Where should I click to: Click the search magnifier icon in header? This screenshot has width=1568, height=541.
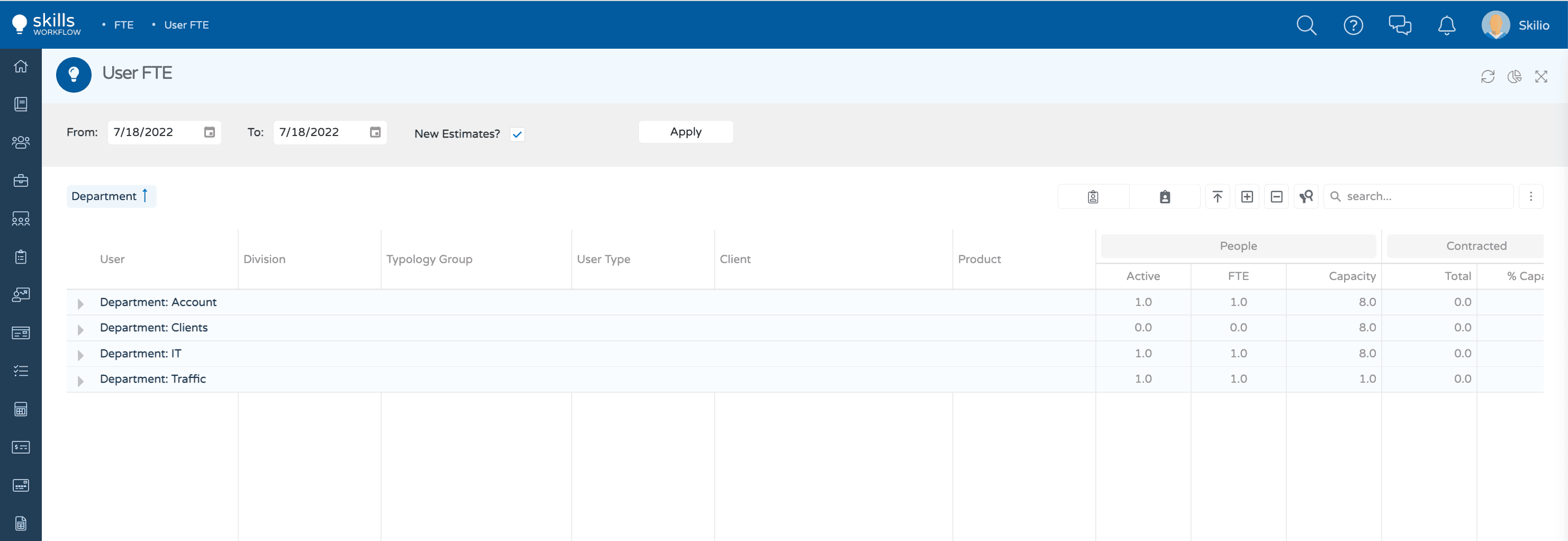[x=1305, y=25]
